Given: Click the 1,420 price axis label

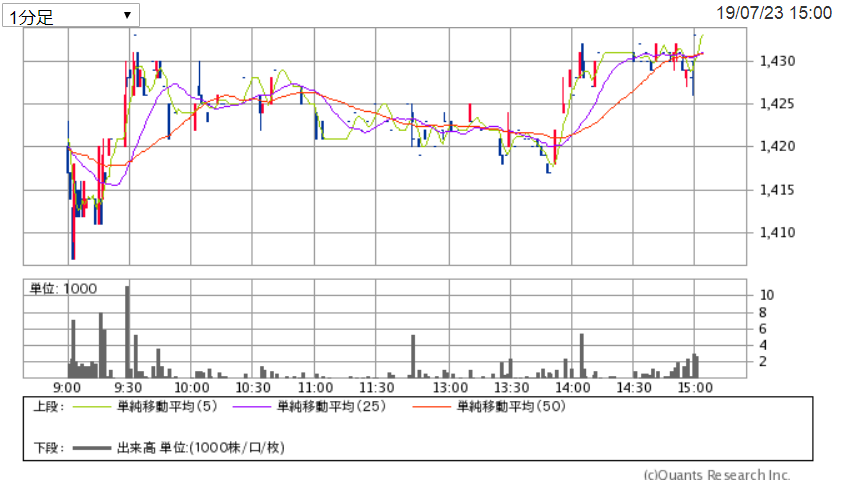Looking at the screenshot, I should pyautogui.click(x=777, y=146).
